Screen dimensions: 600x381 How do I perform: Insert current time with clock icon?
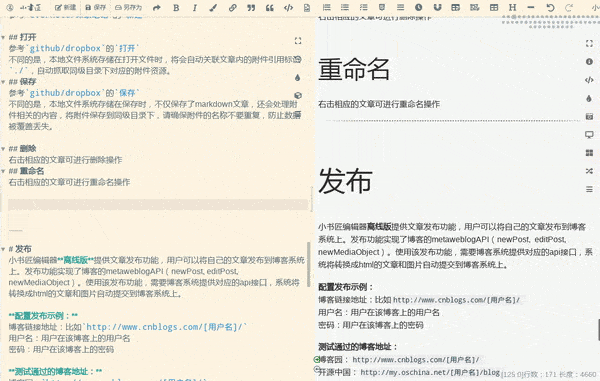[419, 7]
